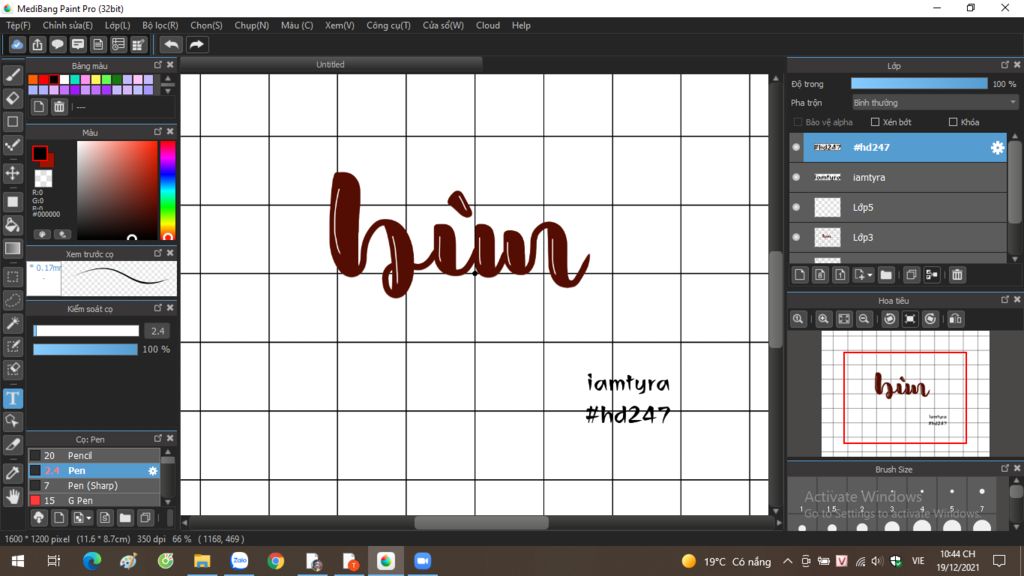Duplicate the current layer

(x=911, y=275)
